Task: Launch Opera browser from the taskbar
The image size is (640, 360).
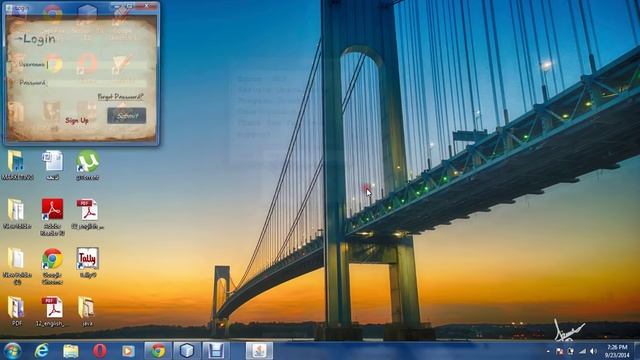Action: click(100, 351)
